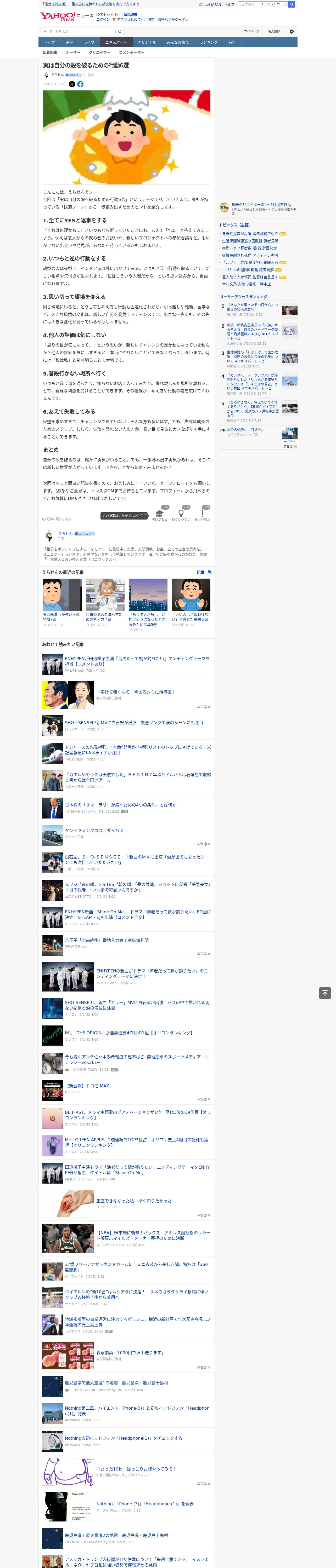The width and height of the screenshot is (336, 1568).
Task: Click the keyword search magnifier icon
Action: tap(120, 31)
